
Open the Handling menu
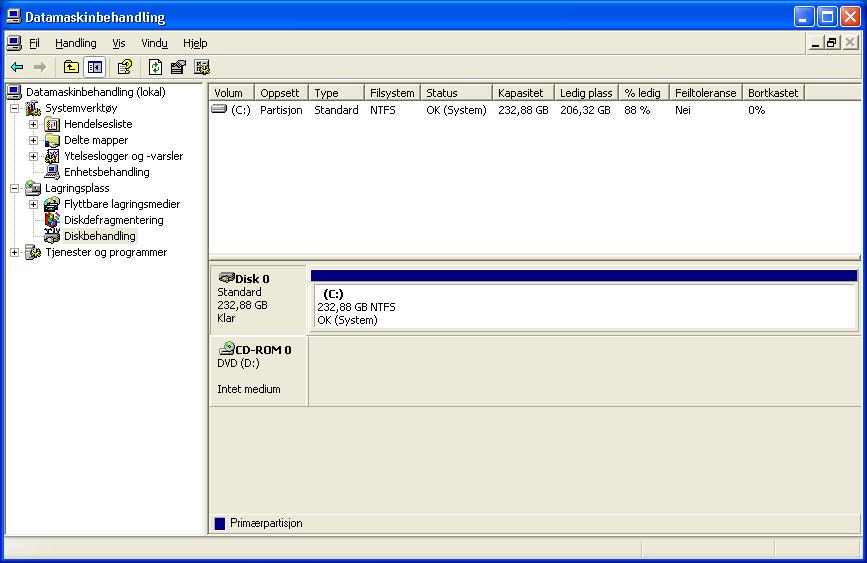point(76,43)
